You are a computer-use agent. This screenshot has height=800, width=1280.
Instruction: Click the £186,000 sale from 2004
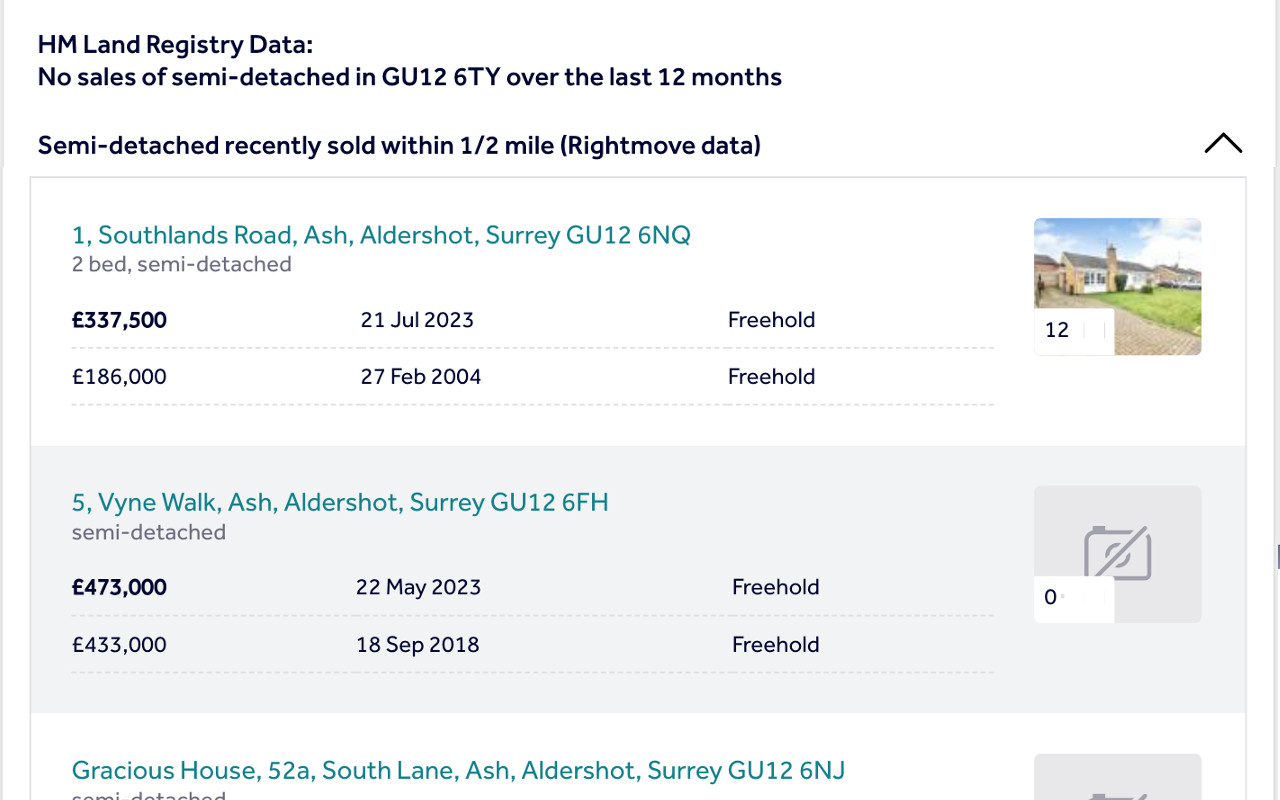[x=119, y=377]
